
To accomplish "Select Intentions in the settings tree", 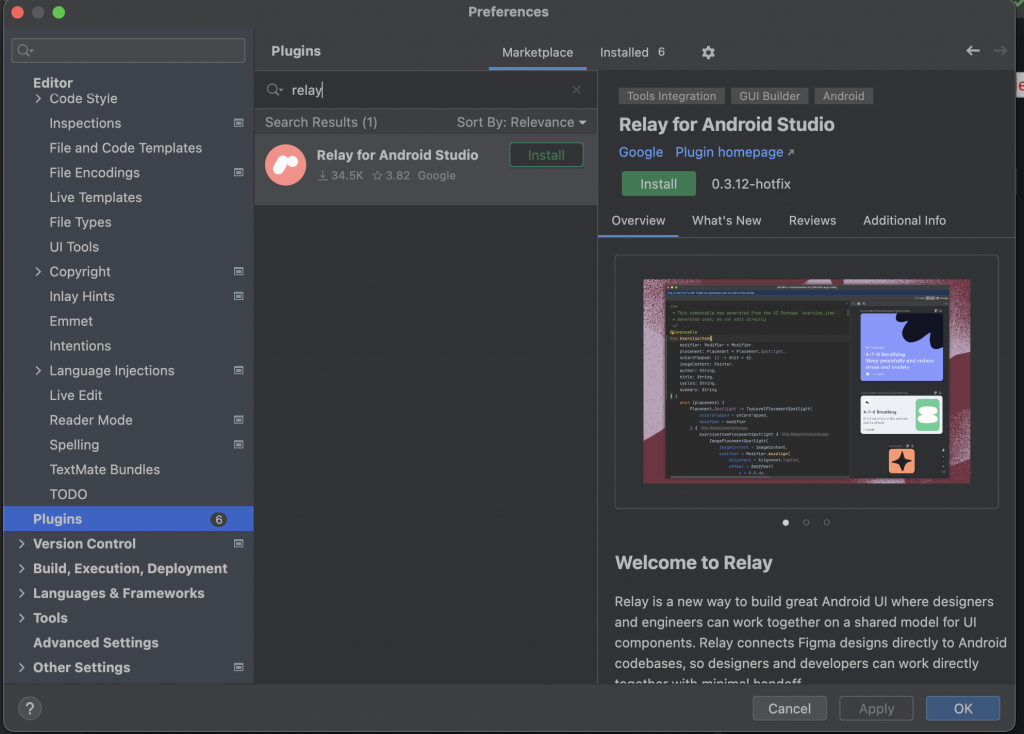I will [80, 345].
